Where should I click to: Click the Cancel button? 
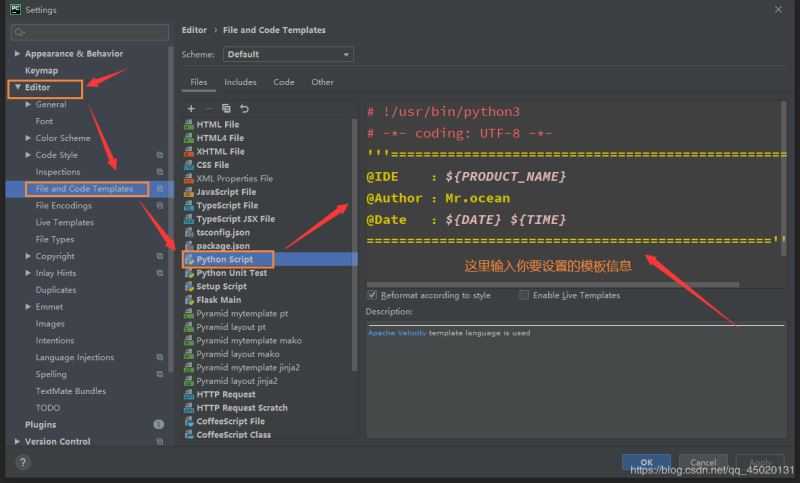703,462
